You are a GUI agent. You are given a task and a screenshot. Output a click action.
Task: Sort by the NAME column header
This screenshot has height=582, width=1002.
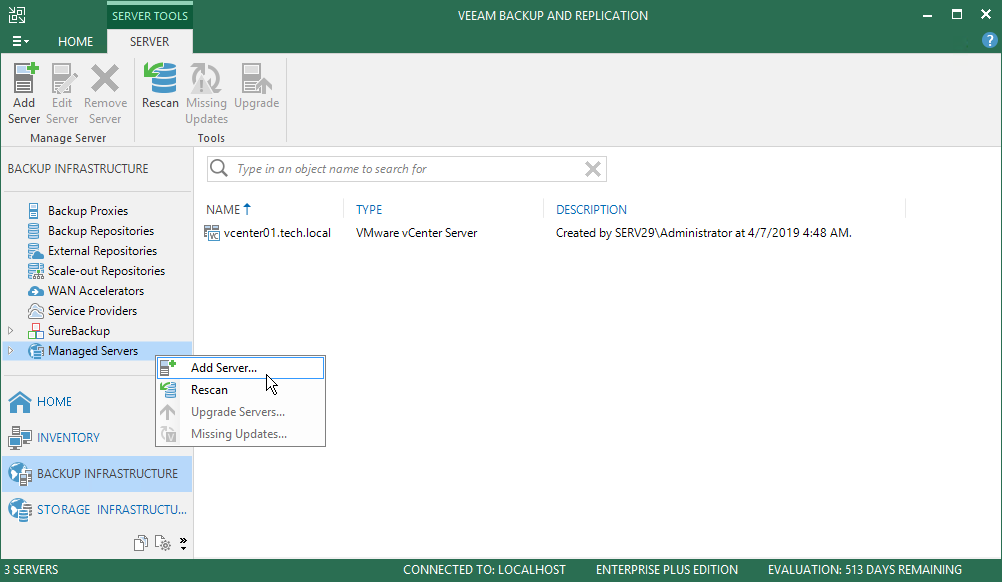click(228, 210)
